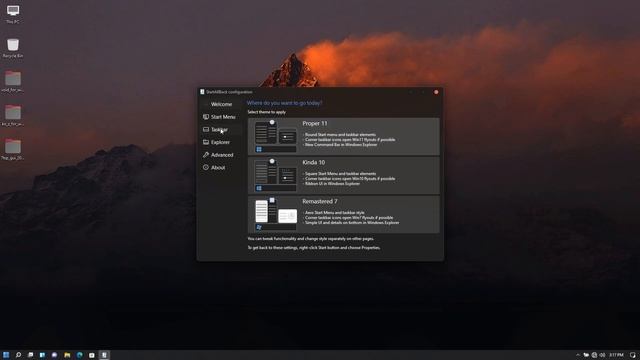
Task: Select the bottom desktop folder icon
Action: 13,150
